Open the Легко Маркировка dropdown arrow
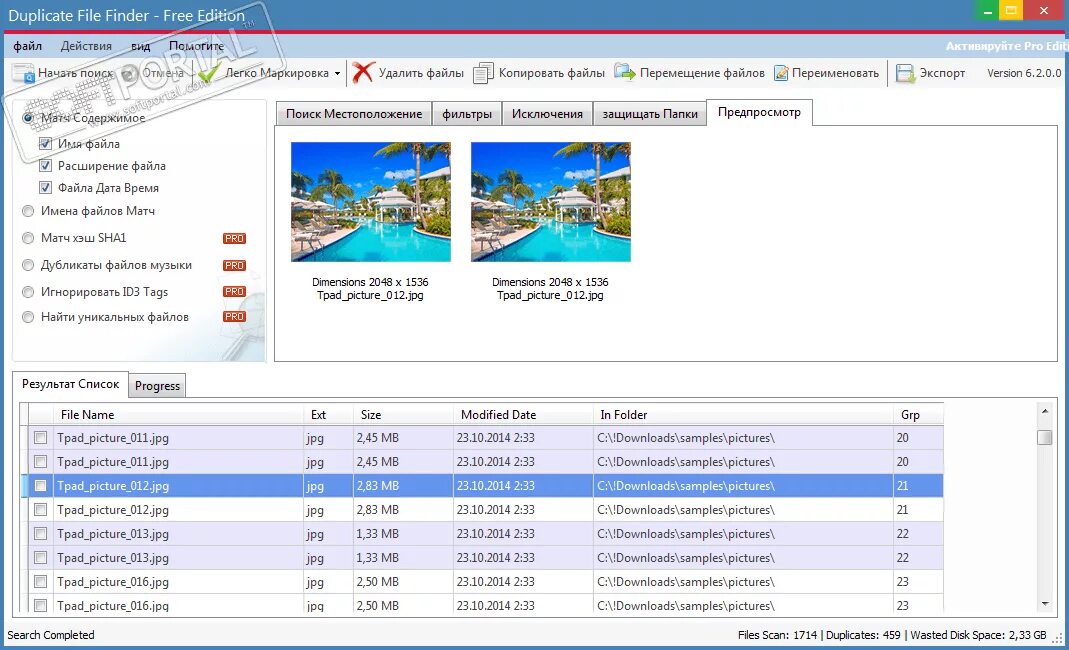 (x=337, y=74)
